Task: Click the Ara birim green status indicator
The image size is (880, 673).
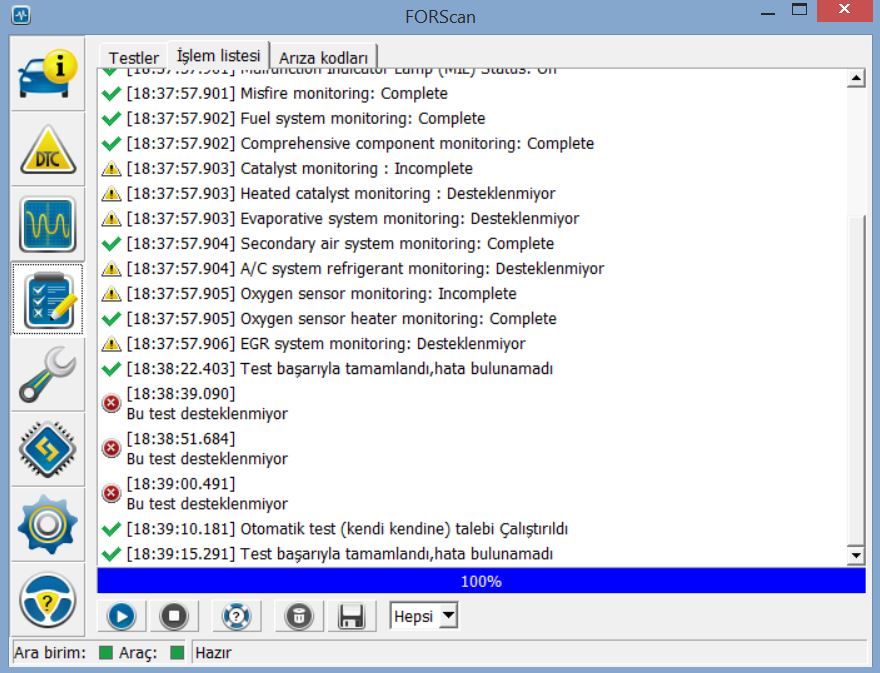Action: point(106,652)
